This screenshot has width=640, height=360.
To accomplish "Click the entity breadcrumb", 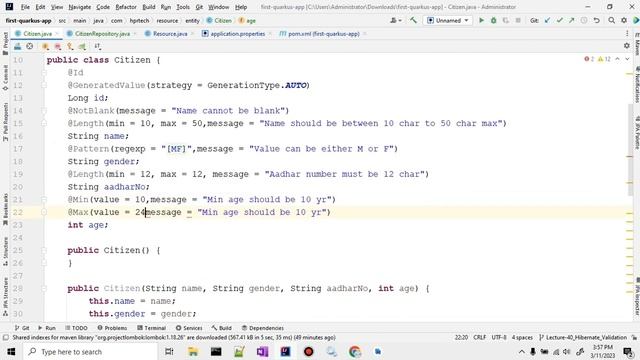I will 192,20.
